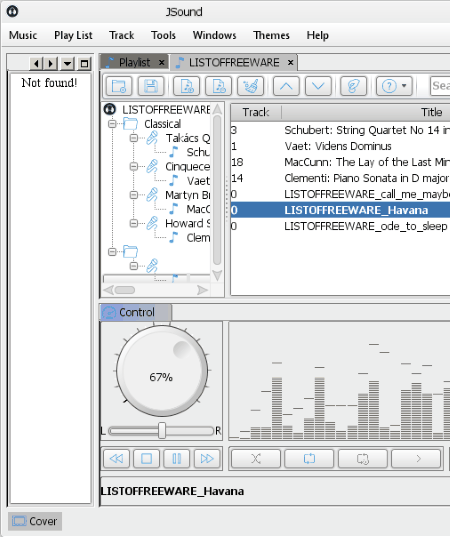Toggle repeat-one track mode

point(363,458)
